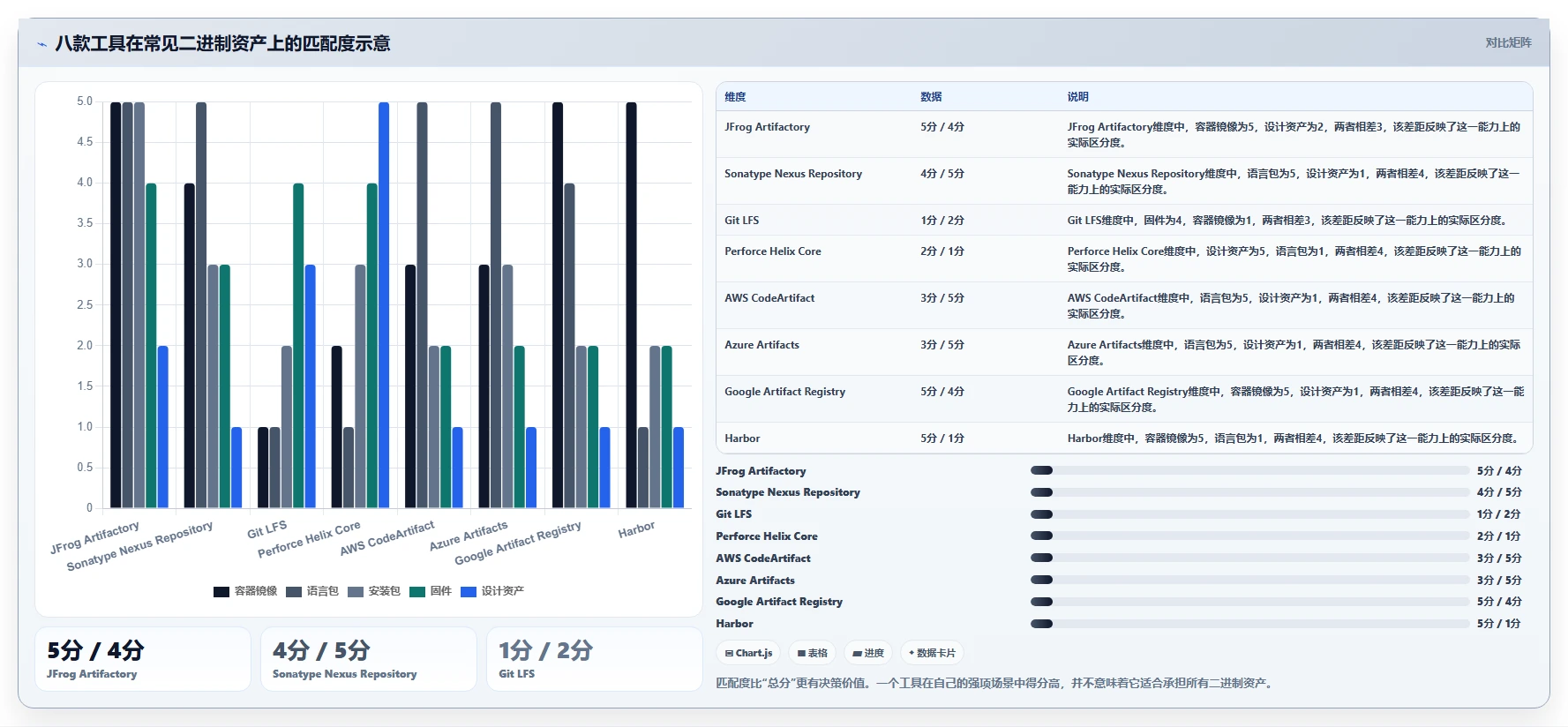
Task: Toggle the 容器镜像 legend swatch
Action: point(221,591)
